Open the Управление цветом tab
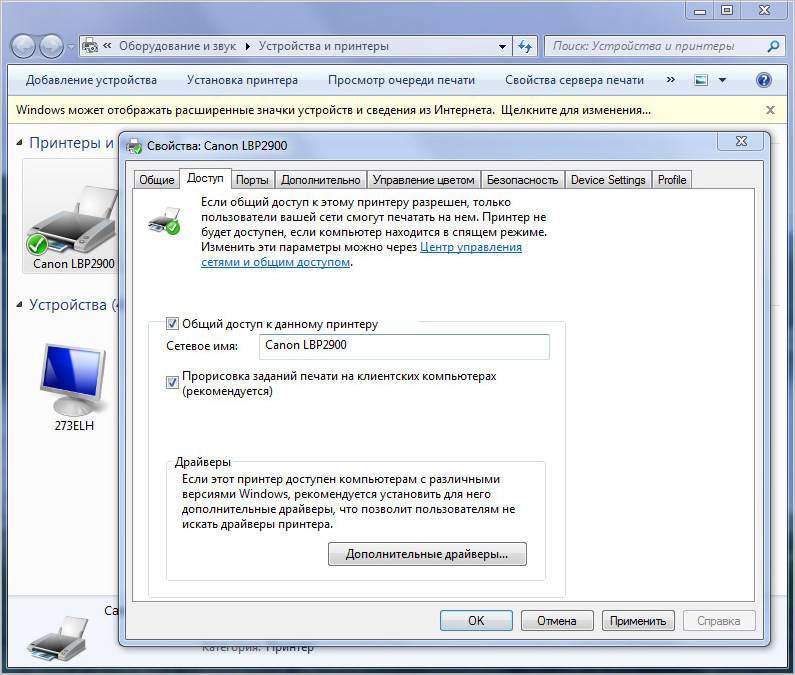The height and width of the screenshot is (675, 795). pyautogui.click(x=423, y=180)
